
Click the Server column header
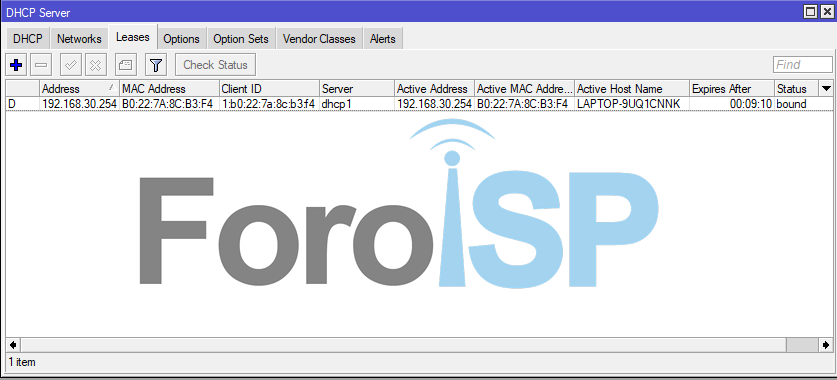coord(357,89)
